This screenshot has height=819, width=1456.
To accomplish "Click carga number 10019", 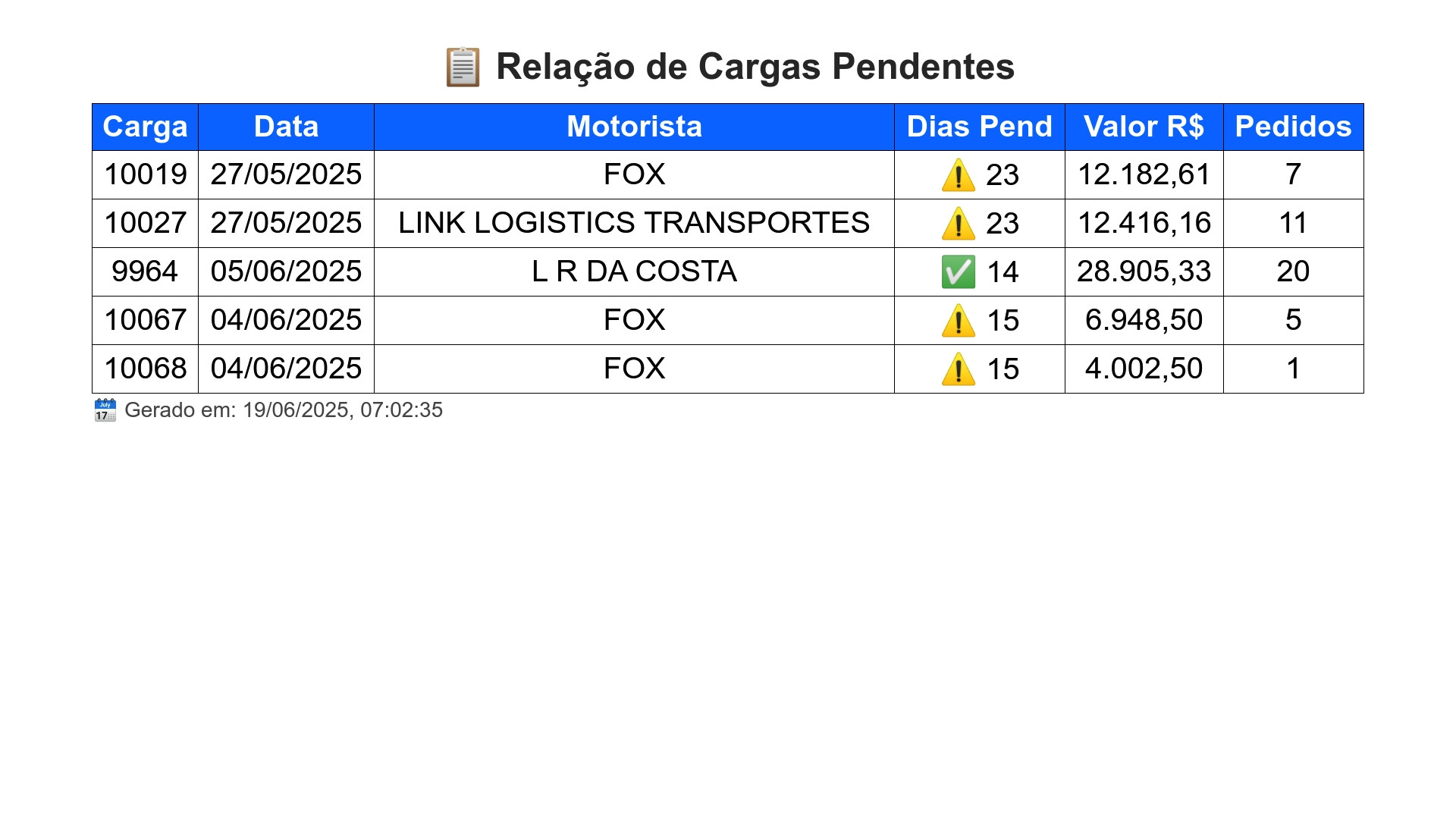I will pos(146,174).
